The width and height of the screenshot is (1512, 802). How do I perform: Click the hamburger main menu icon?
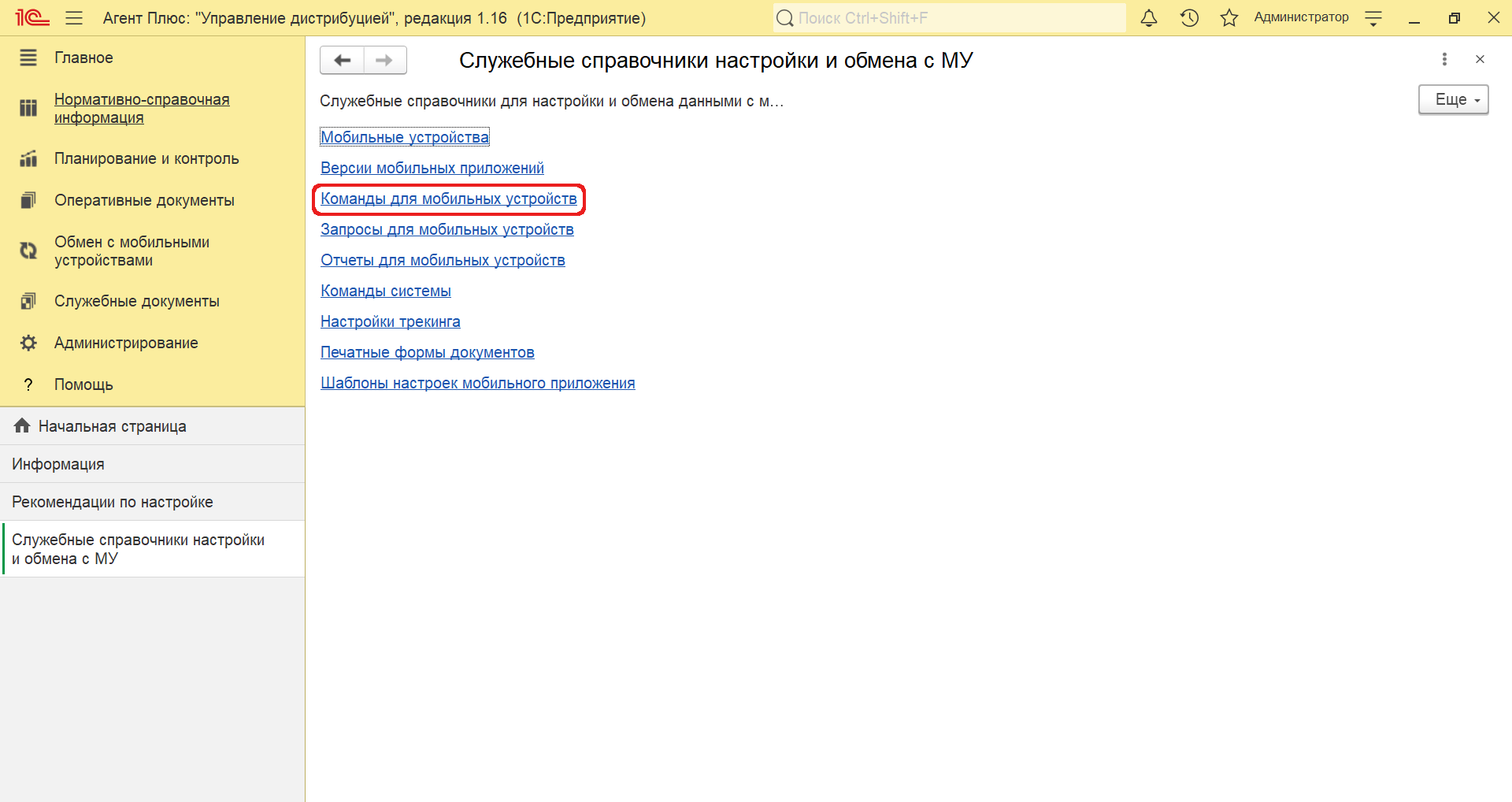pos(74,18)
